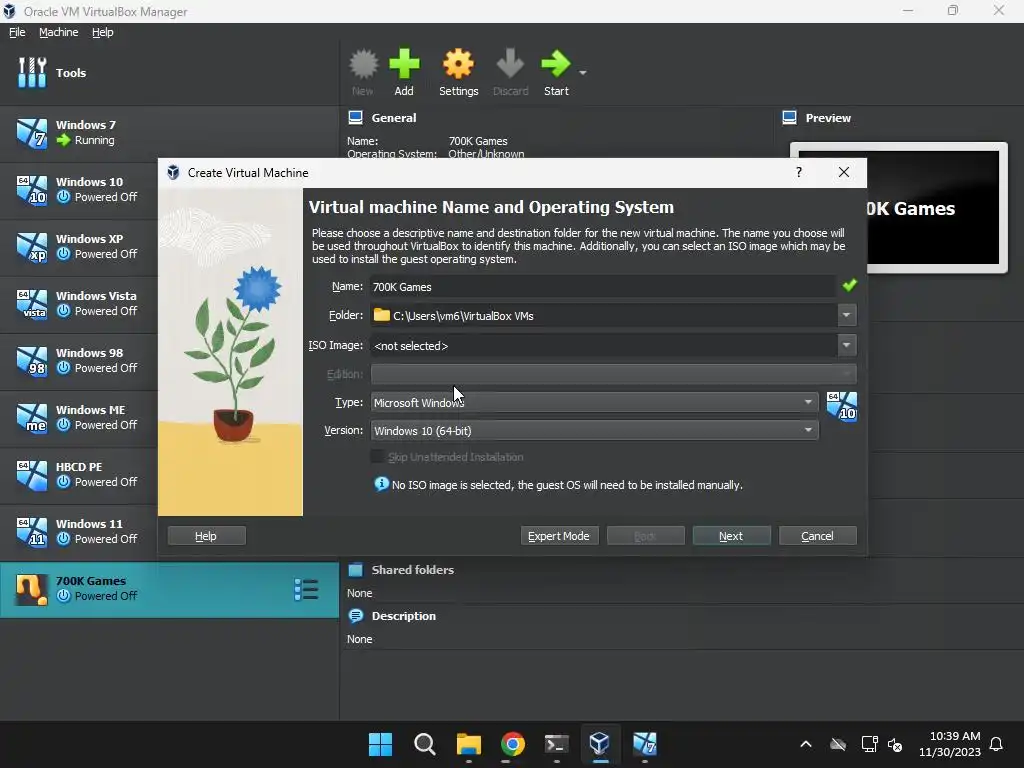Select Windows ME VM icon

(x=32, y=418)
